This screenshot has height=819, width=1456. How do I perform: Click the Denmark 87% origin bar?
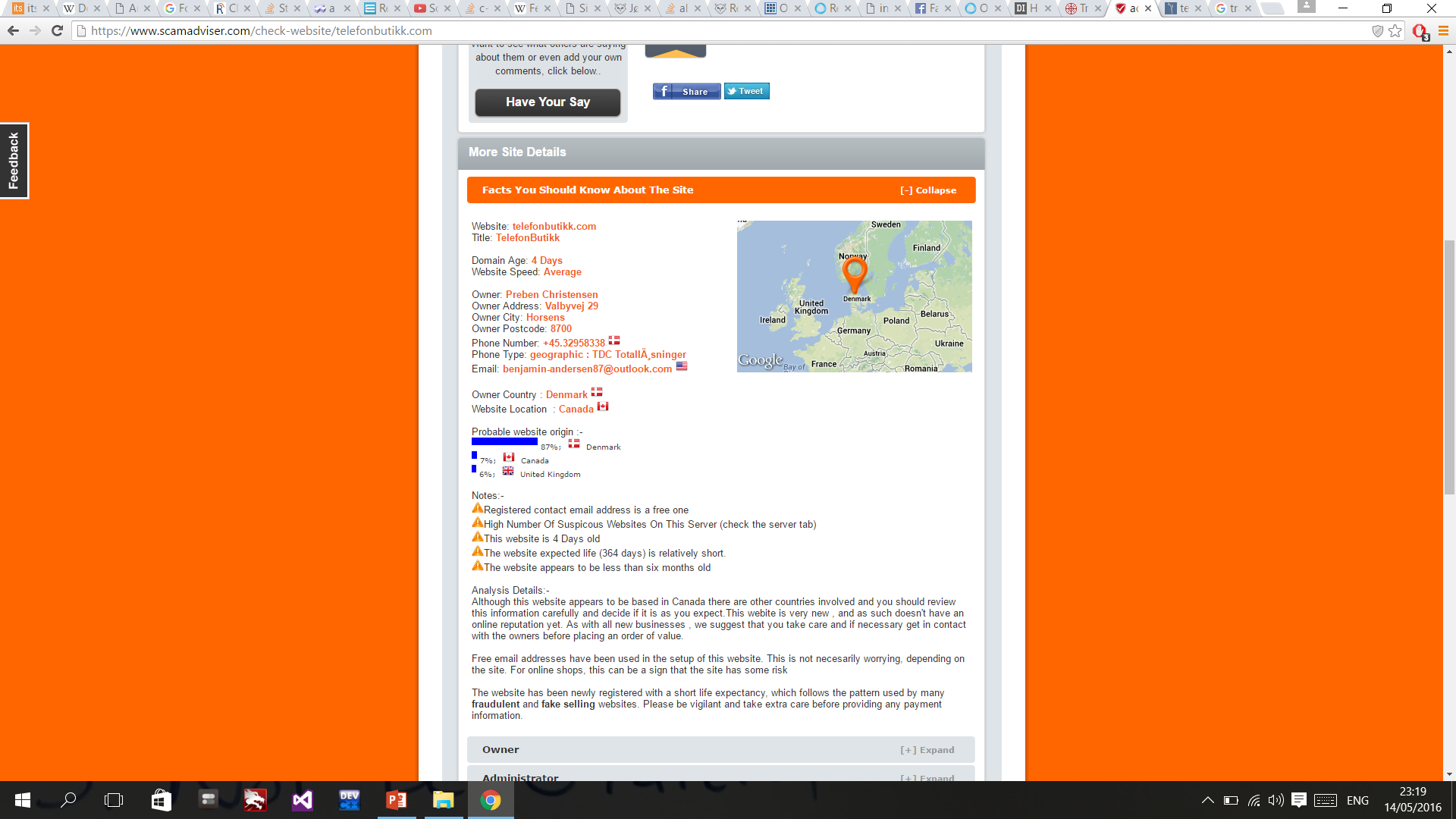click(x=504, y=441)
